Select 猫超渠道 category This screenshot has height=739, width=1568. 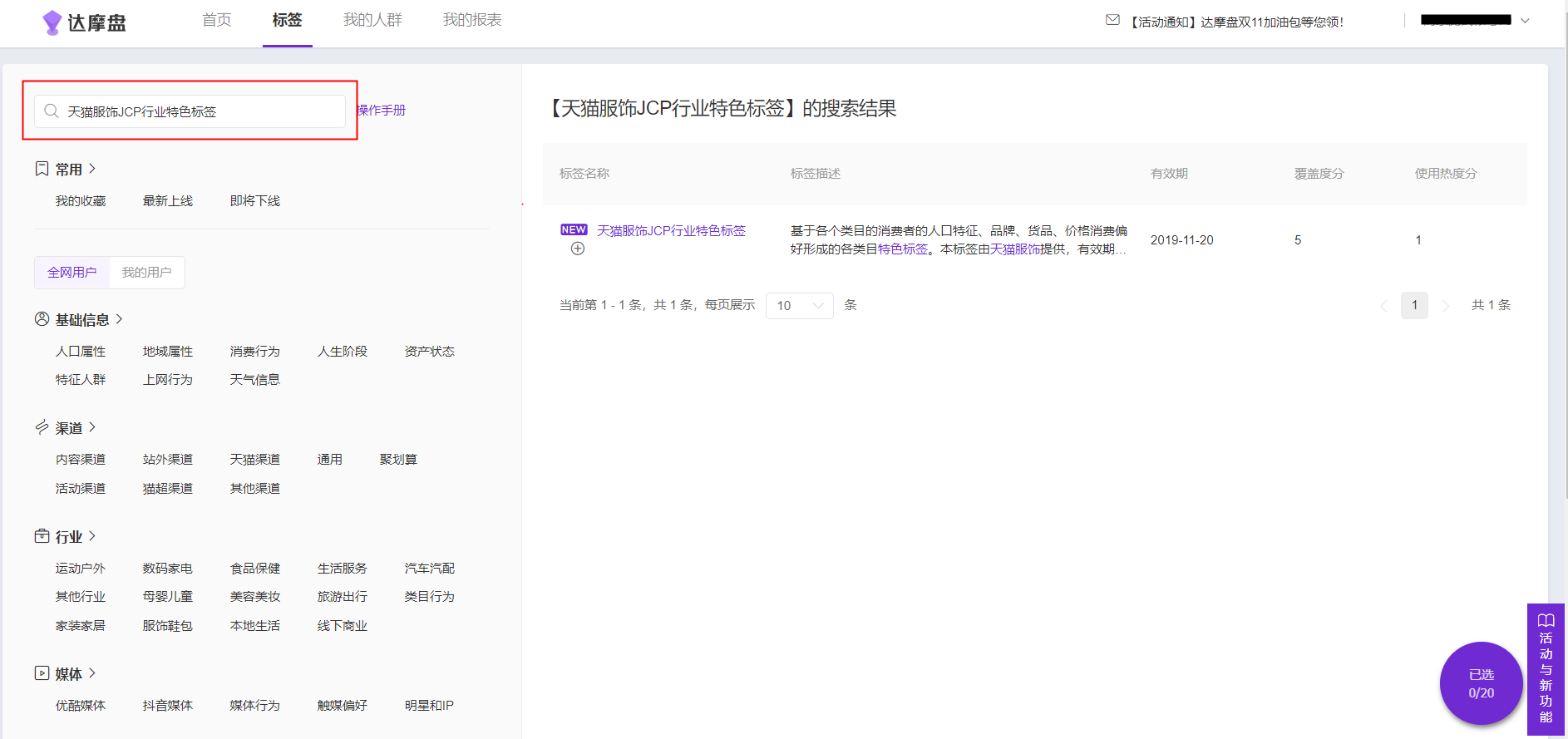tap(168, 489)
